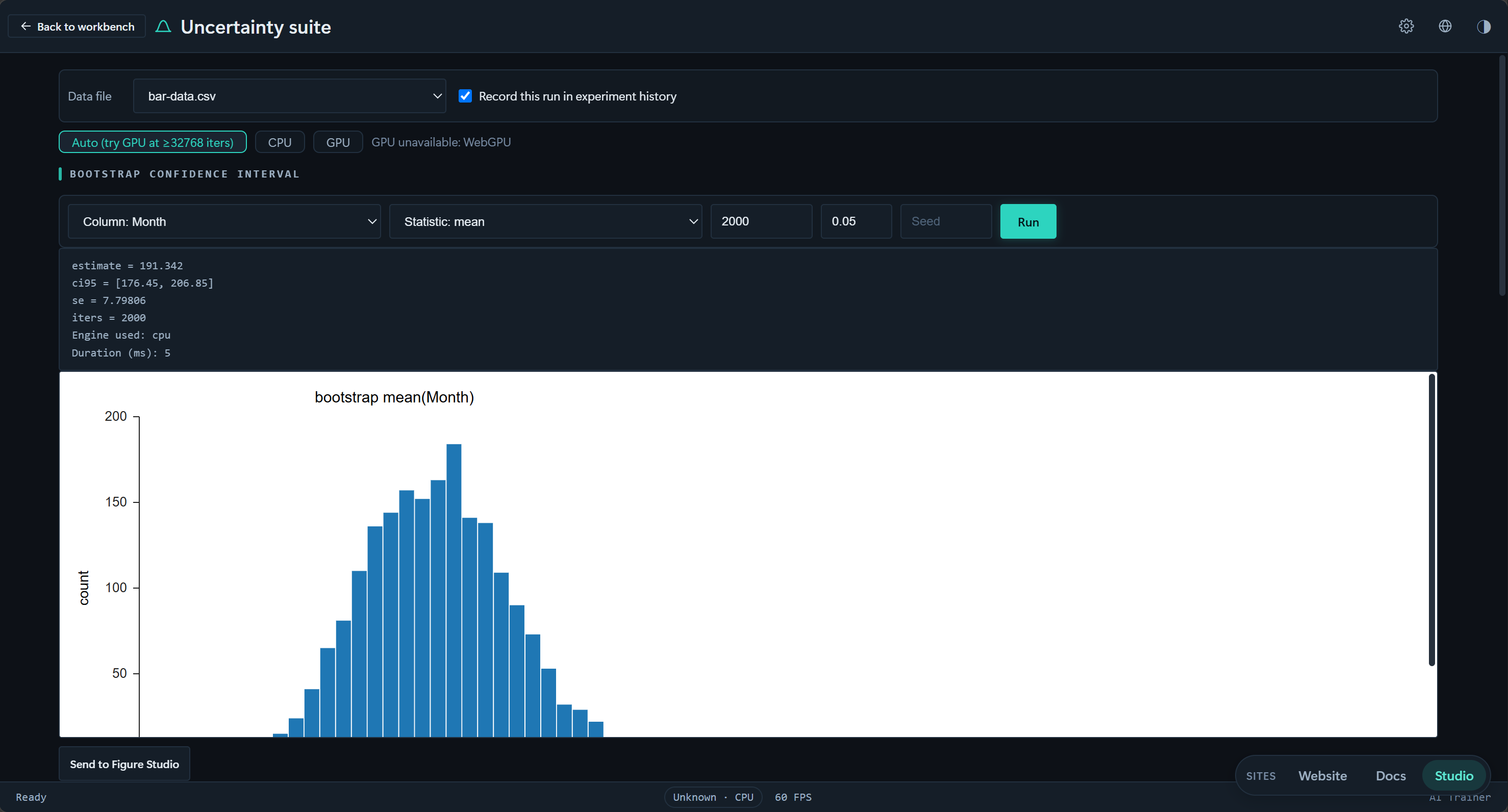Click the '60 FPS' status entry

pyautogui.click(x=793, y=797)
